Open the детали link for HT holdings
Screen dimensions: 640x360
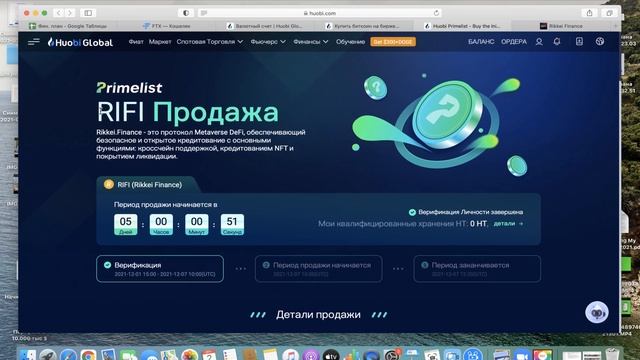pos(508,224)
